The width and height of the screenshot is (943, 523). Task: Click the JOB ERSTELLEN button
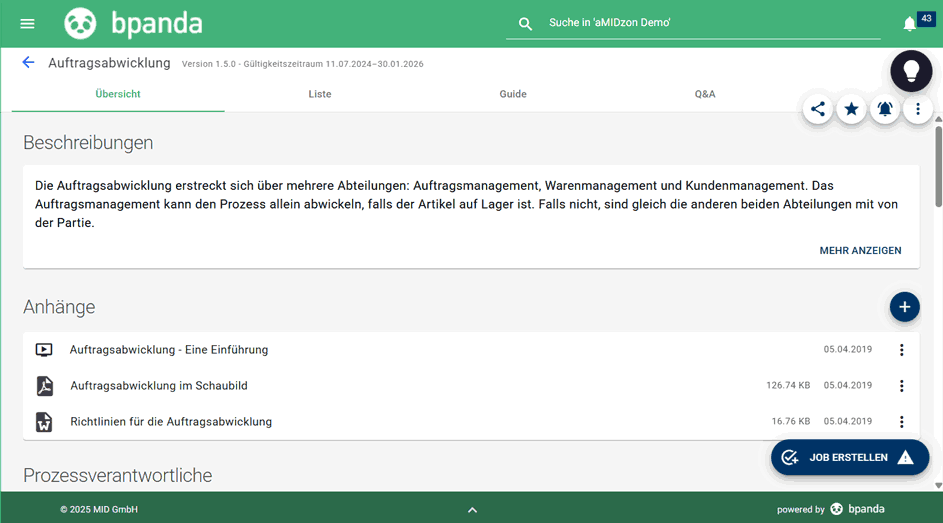tap(850, 457)
